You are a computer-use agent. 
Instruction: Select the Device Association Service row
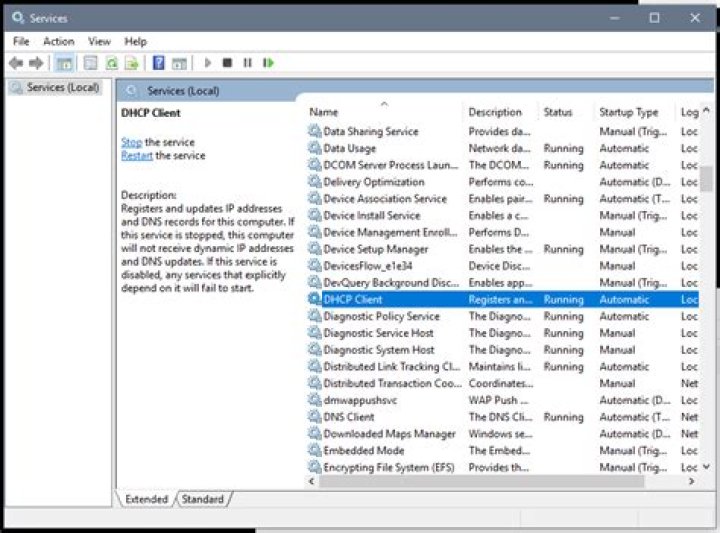[x=503, y=198]
